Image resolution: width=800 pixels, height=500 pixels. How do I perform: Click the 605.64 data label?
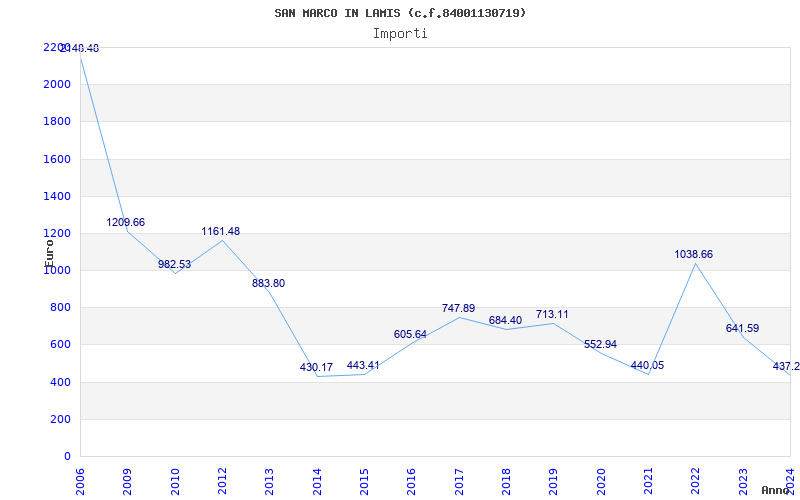410,334
